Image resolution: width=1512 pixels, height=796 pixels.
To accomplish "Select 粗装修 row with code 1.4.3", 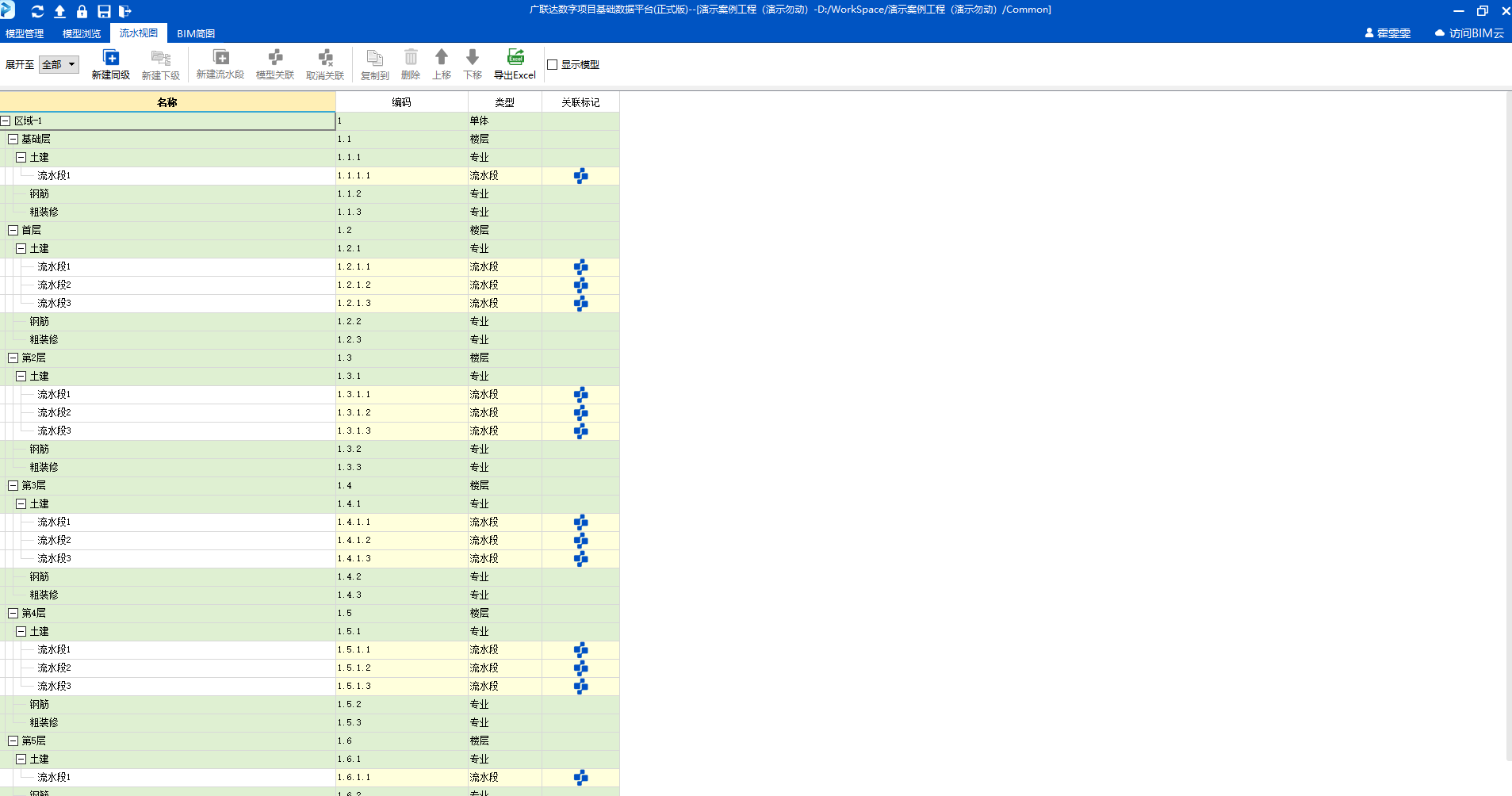I will pyautogui.click(x=309, y=595).
